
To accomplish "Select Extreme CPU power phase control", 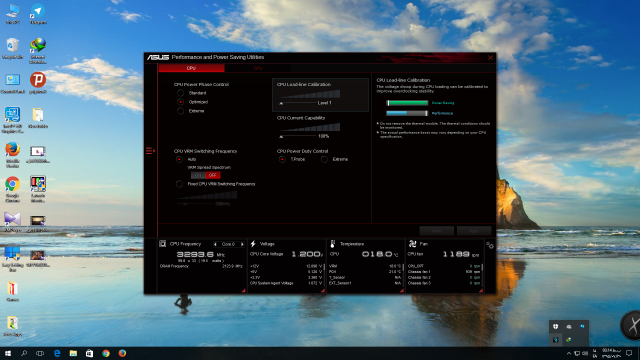I will click(x=180, y=111).
